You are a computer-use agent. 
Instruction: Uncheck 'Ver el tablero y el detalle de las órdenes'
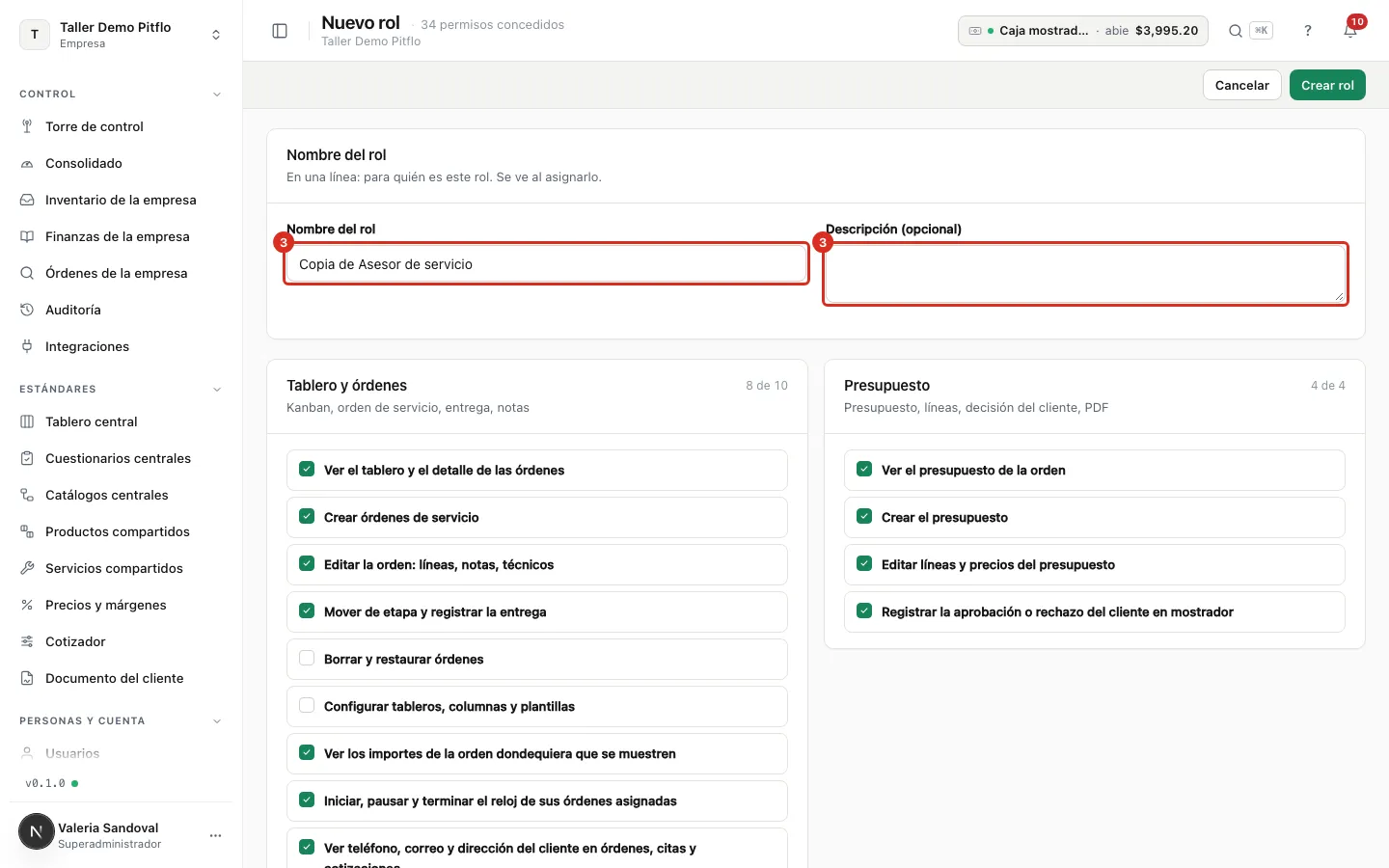(x=307, y=470)
